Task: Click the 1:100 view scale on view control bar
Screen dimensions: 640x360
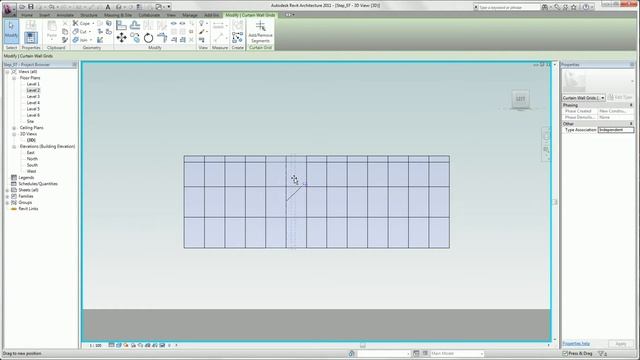Action: point(96,345)
